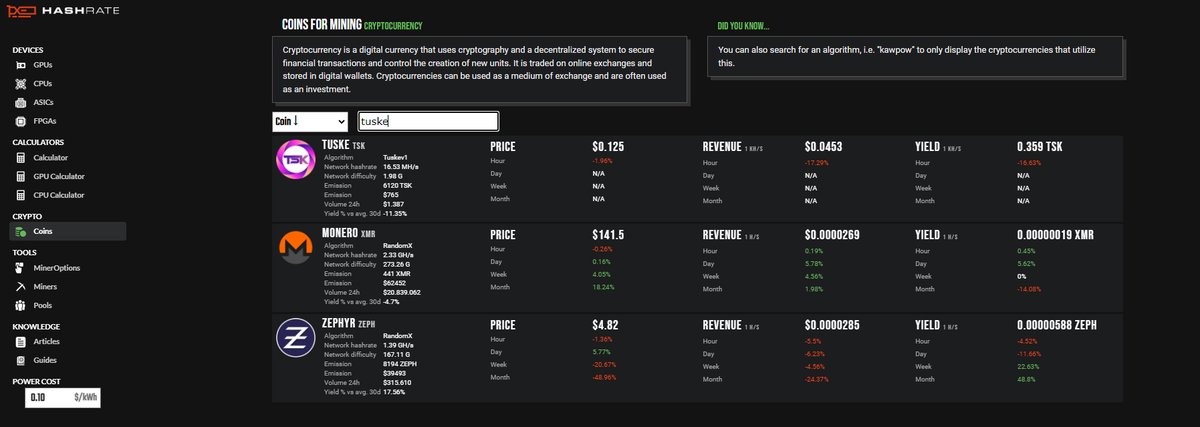Click Tuske yield 0.359 TSK

tap(1041, 146)
